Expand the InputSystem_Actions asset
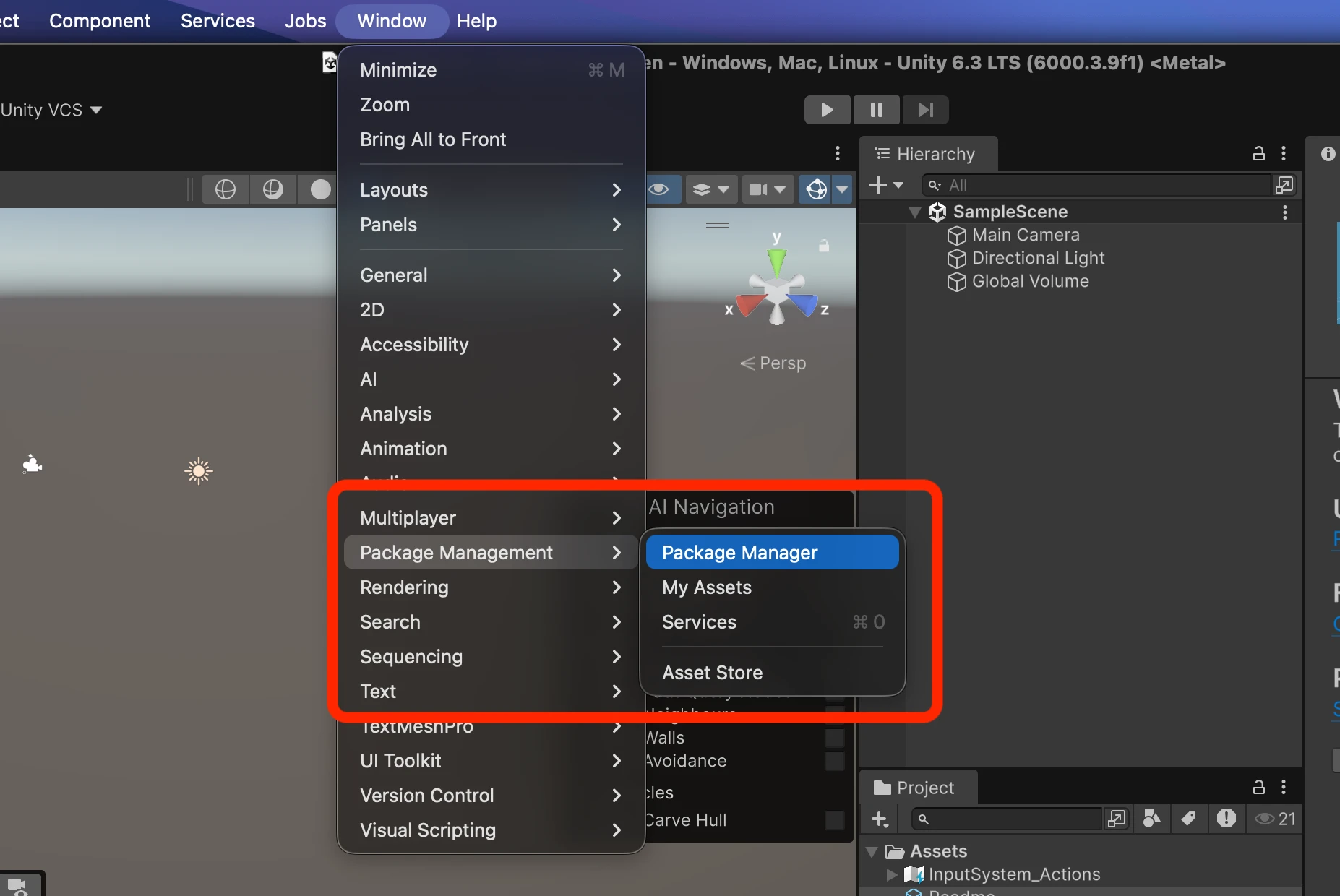Screen dimensions: 1340x896 pyautogui.click(x=891, y=875)
